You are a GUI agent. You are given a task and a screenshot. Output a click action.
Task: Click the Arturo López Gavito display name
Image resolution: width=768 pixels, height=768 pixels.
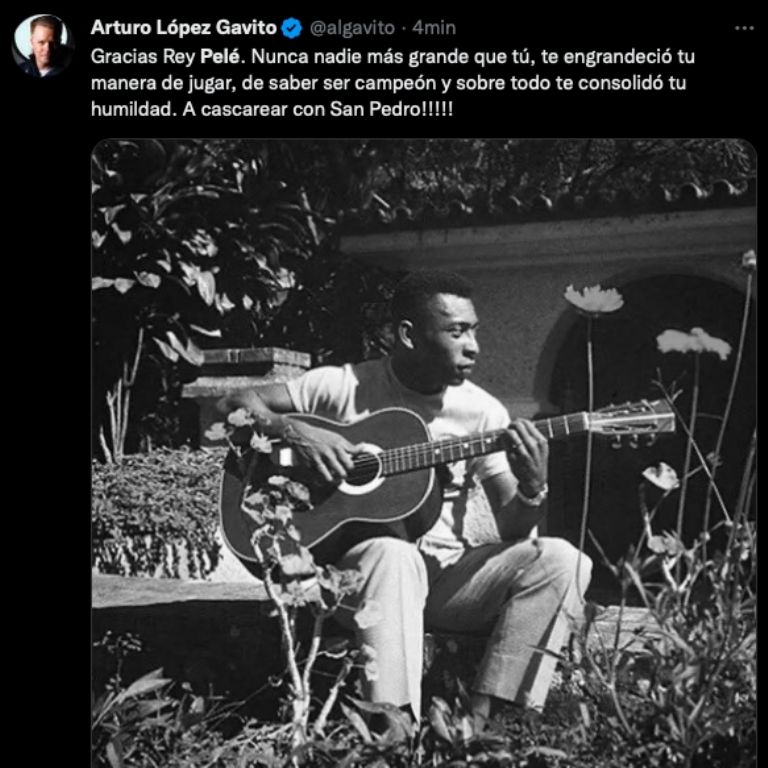click(x=184, y=28)
